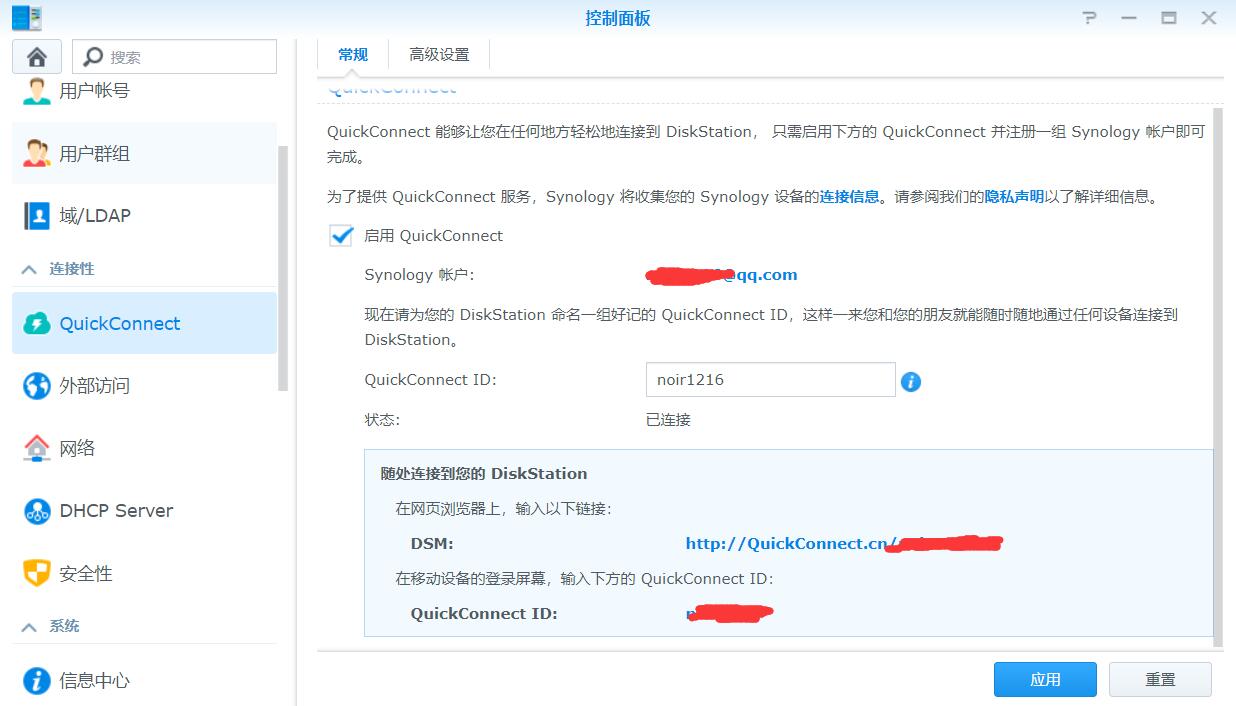Click the 搜索 search box
Viewport: 1236px width, 706px height.
click(x=175, y=57)
